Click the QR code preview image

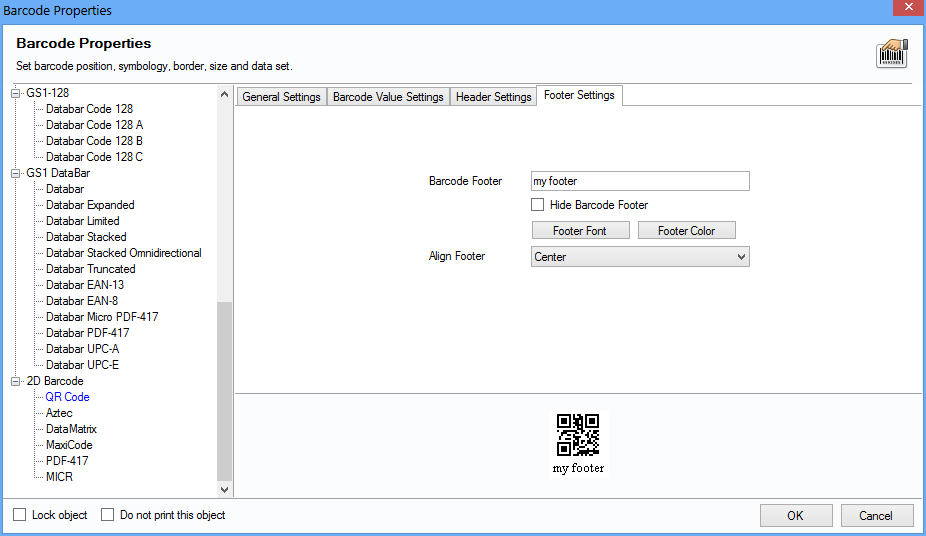coord(578,434)
